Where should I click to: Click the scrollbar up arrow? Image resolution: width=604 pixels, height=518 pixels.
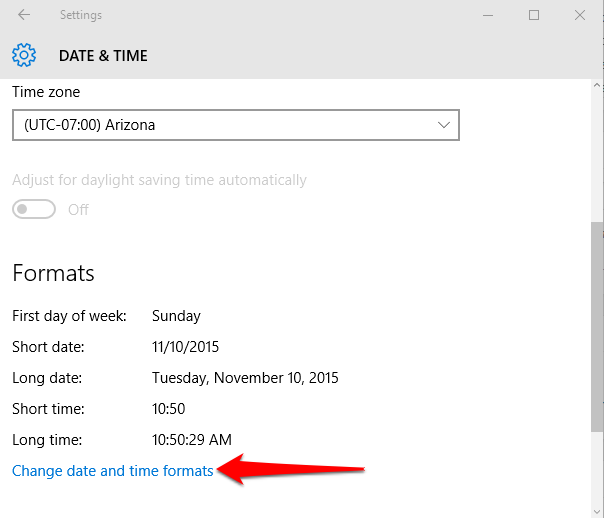pyautogui.click(x=597, y=85)
